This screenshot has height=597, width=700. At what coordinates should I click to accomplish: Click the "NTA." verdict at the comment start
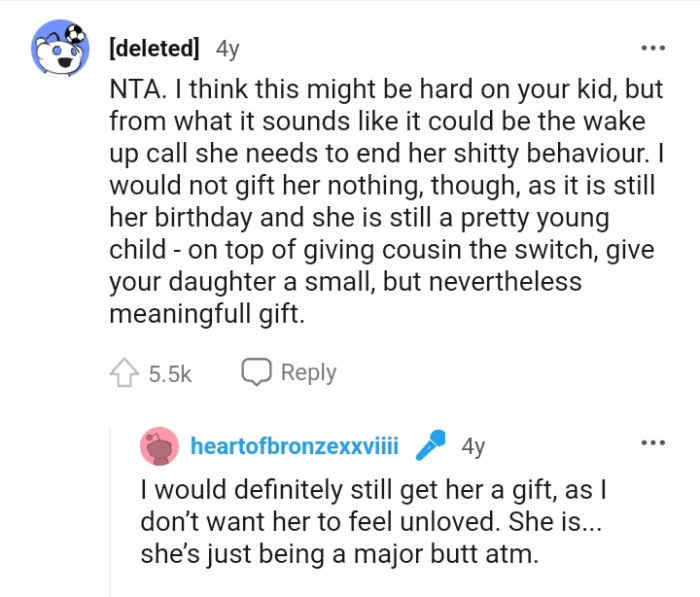coord(136,89)
